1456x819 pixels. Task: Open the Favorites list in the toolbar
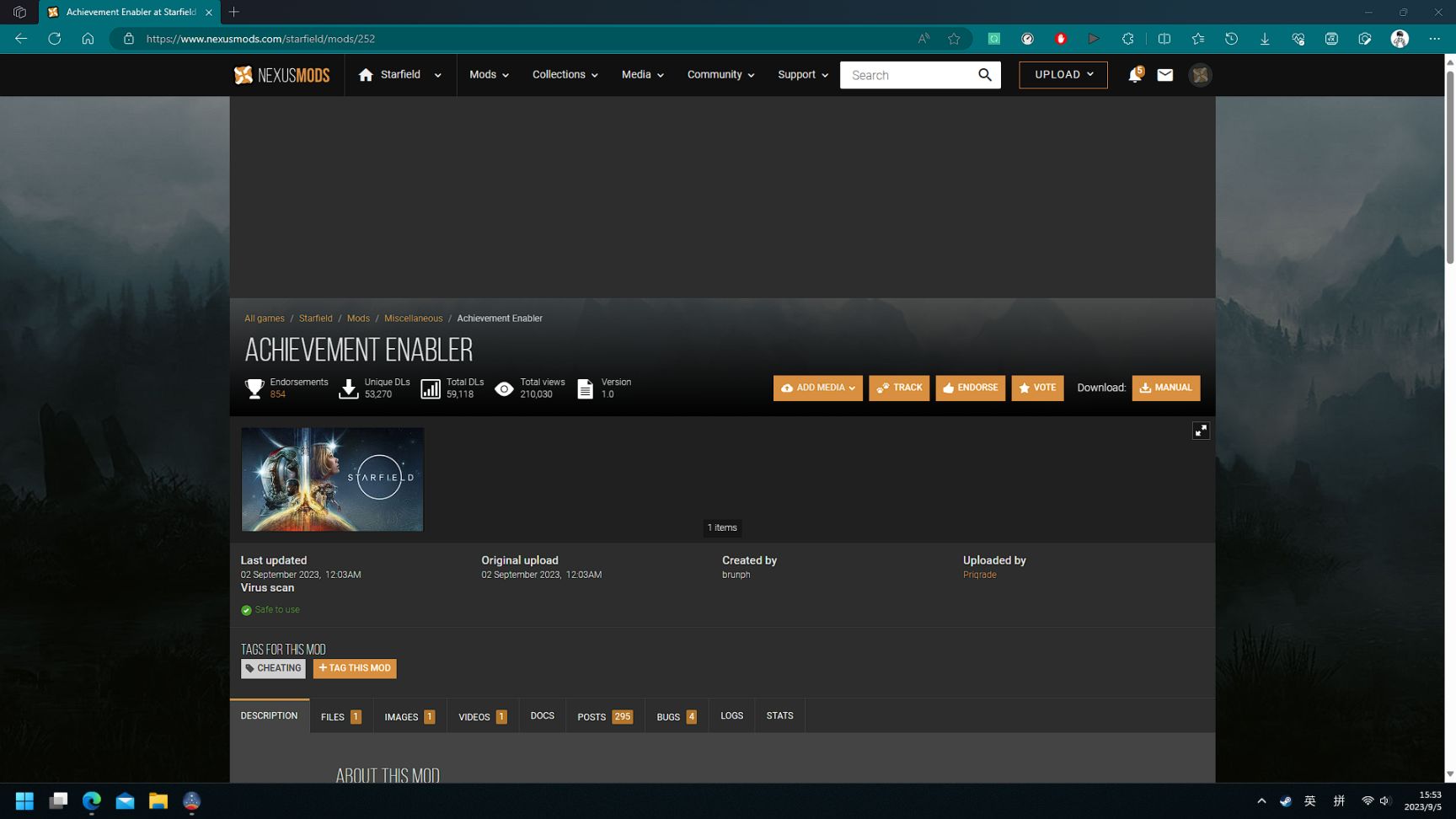click(x=1197, y=39)
